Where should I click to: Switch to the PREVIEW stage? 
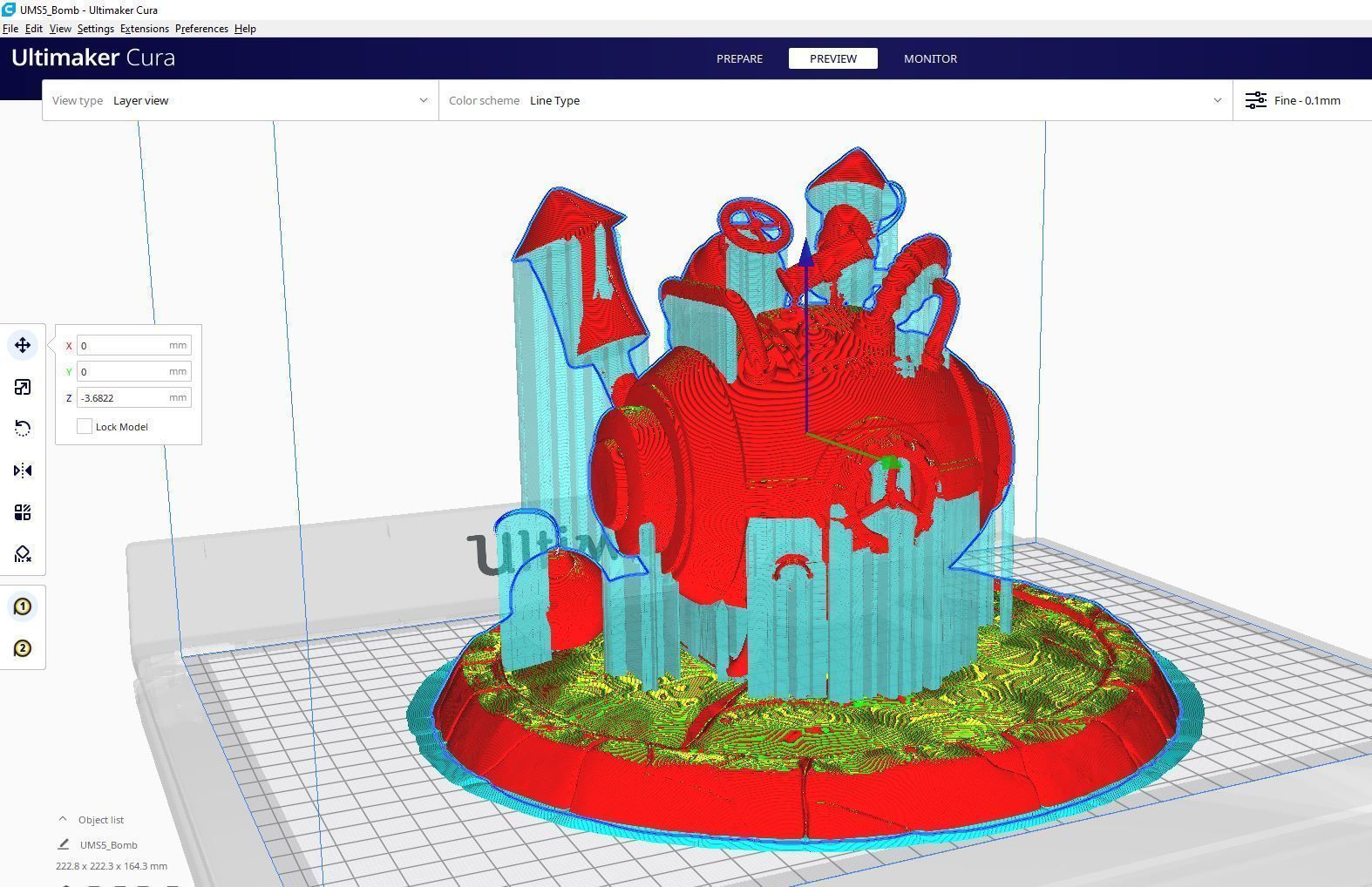tap(833, 58)
